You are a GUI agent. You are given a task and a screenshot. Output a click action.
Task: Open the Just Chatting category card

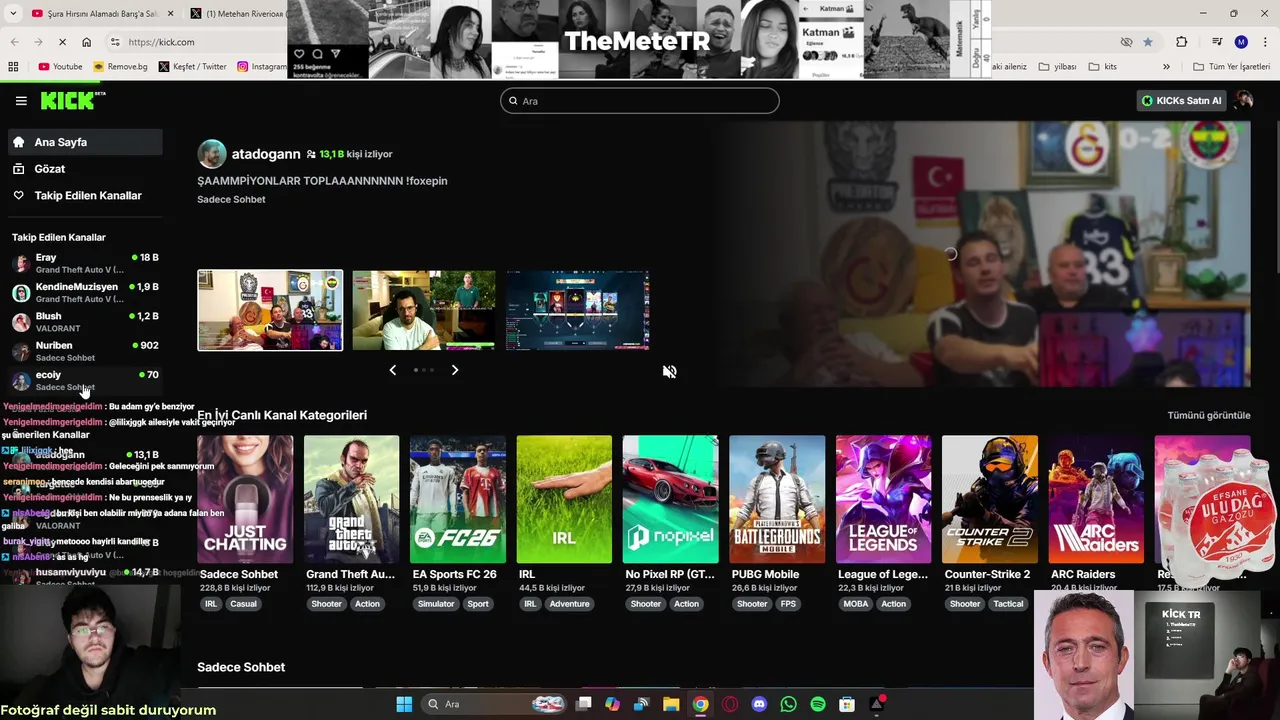click(245, 499)
